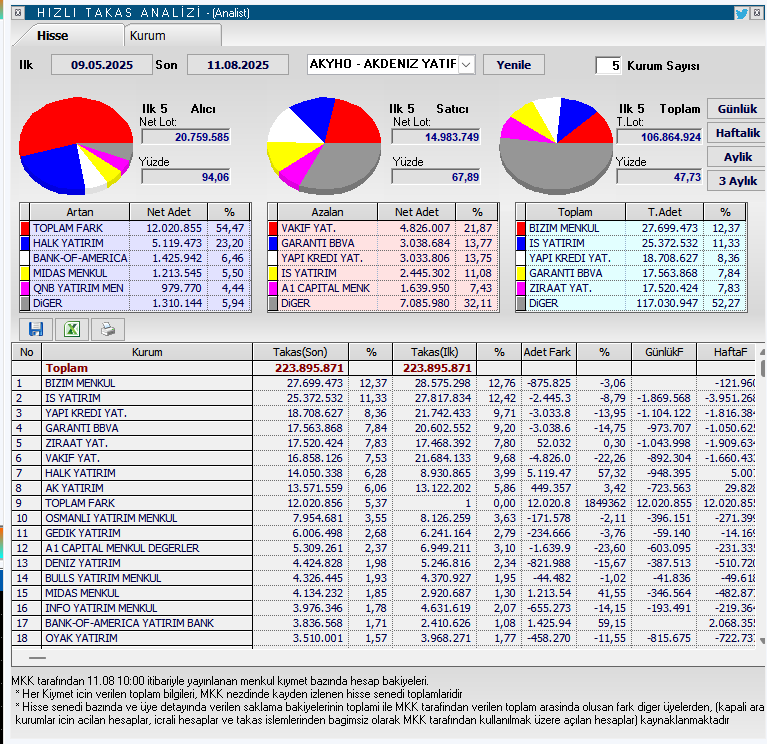Select the BULLS YATIRIM MENKUL row

[384, 578]
